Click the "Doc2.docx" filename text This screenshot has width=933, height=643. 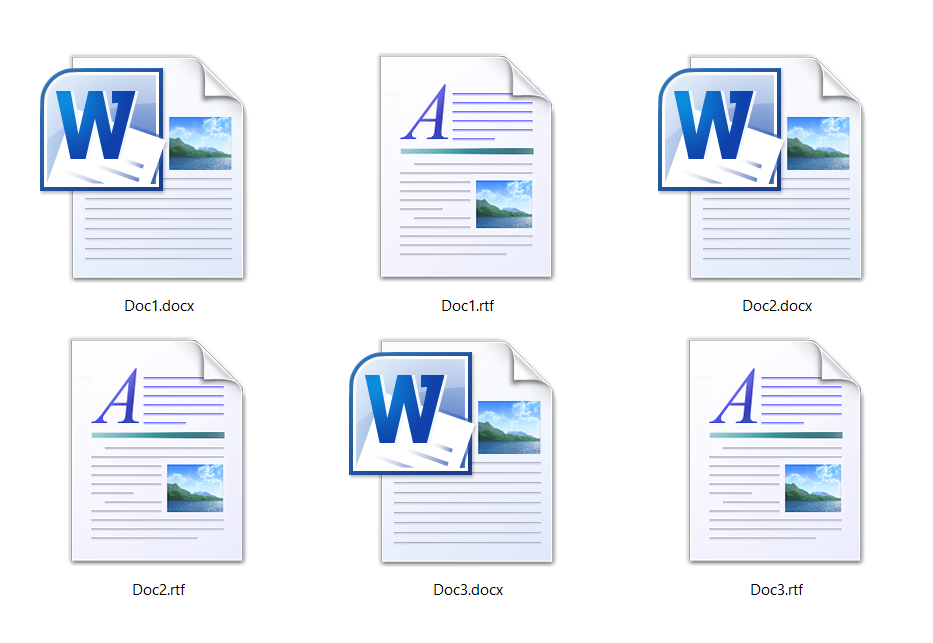pos(776,306)
